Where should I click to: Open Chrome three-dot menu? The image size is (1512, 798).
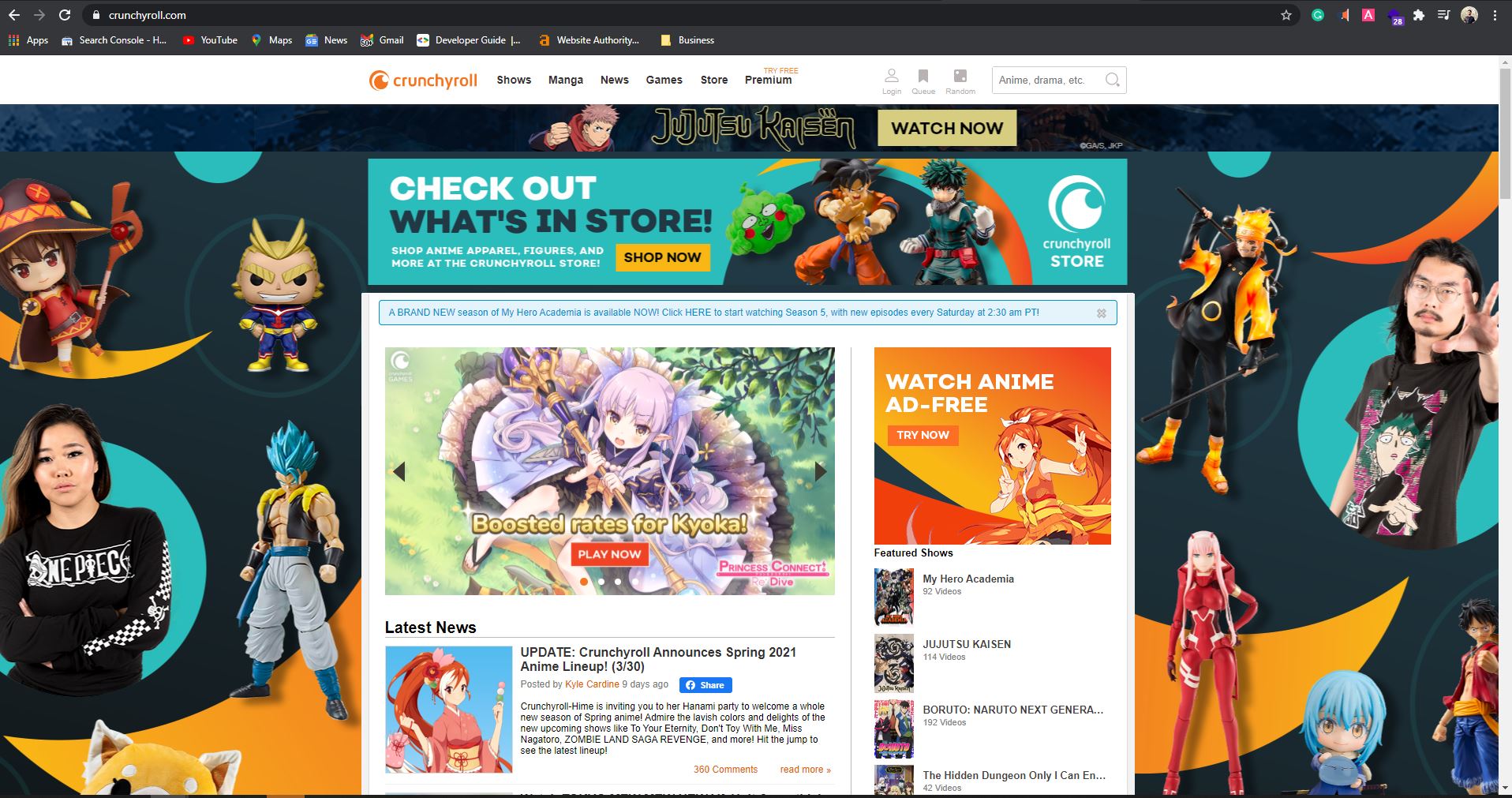pos(1495,15)
